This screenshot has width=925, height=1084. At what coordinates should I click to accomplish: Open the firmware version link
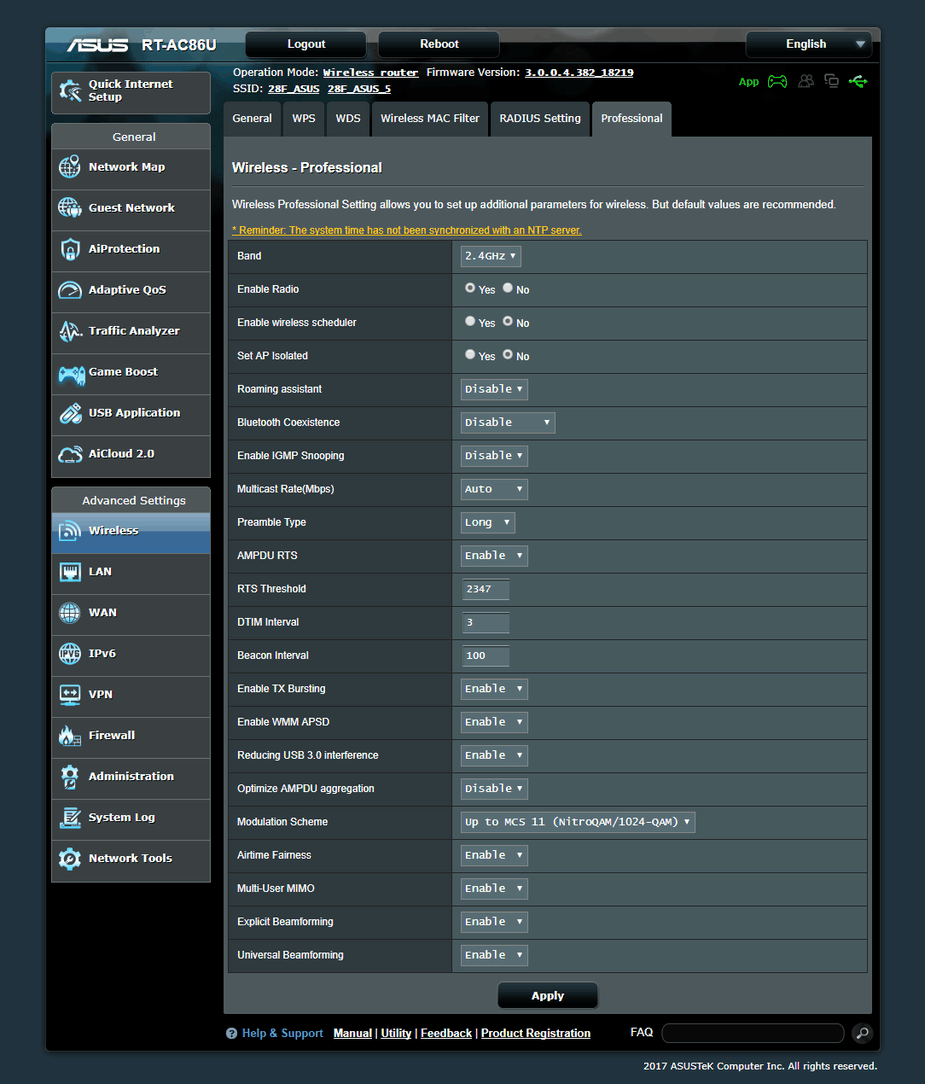pyautogui.click(x=579, y=73)
